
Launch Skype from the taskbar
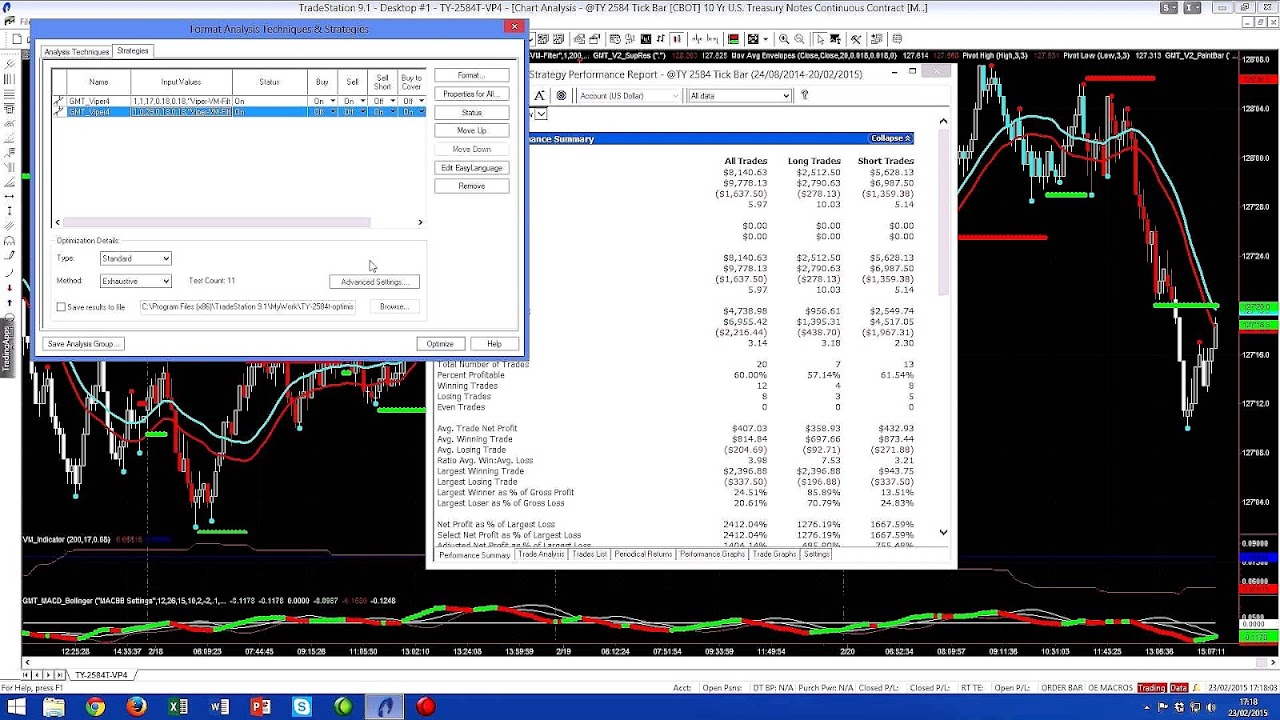(301, 707)
